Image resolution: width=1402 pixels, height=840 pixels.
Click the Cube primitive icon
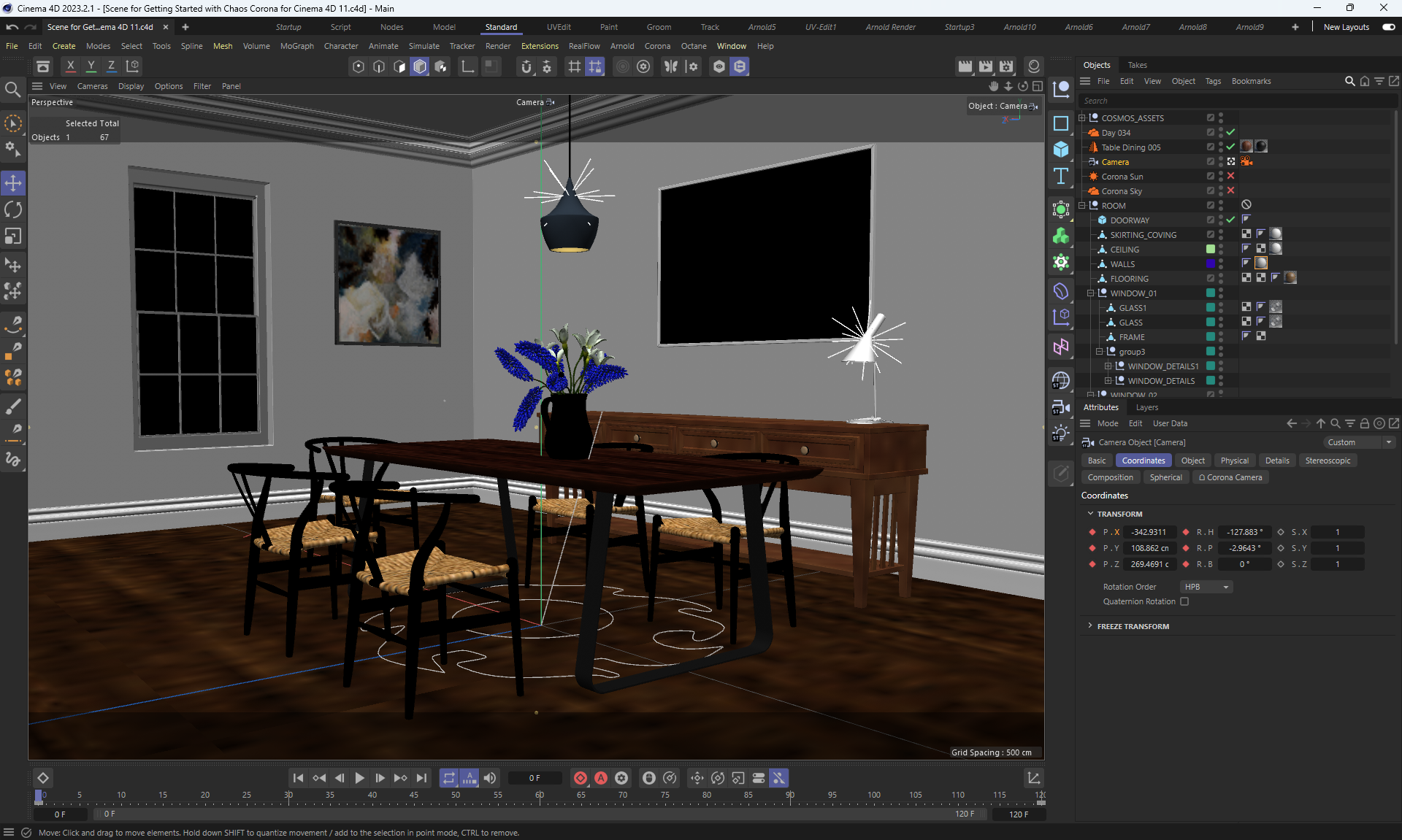pyautogui.click(x=1061, y=150)
